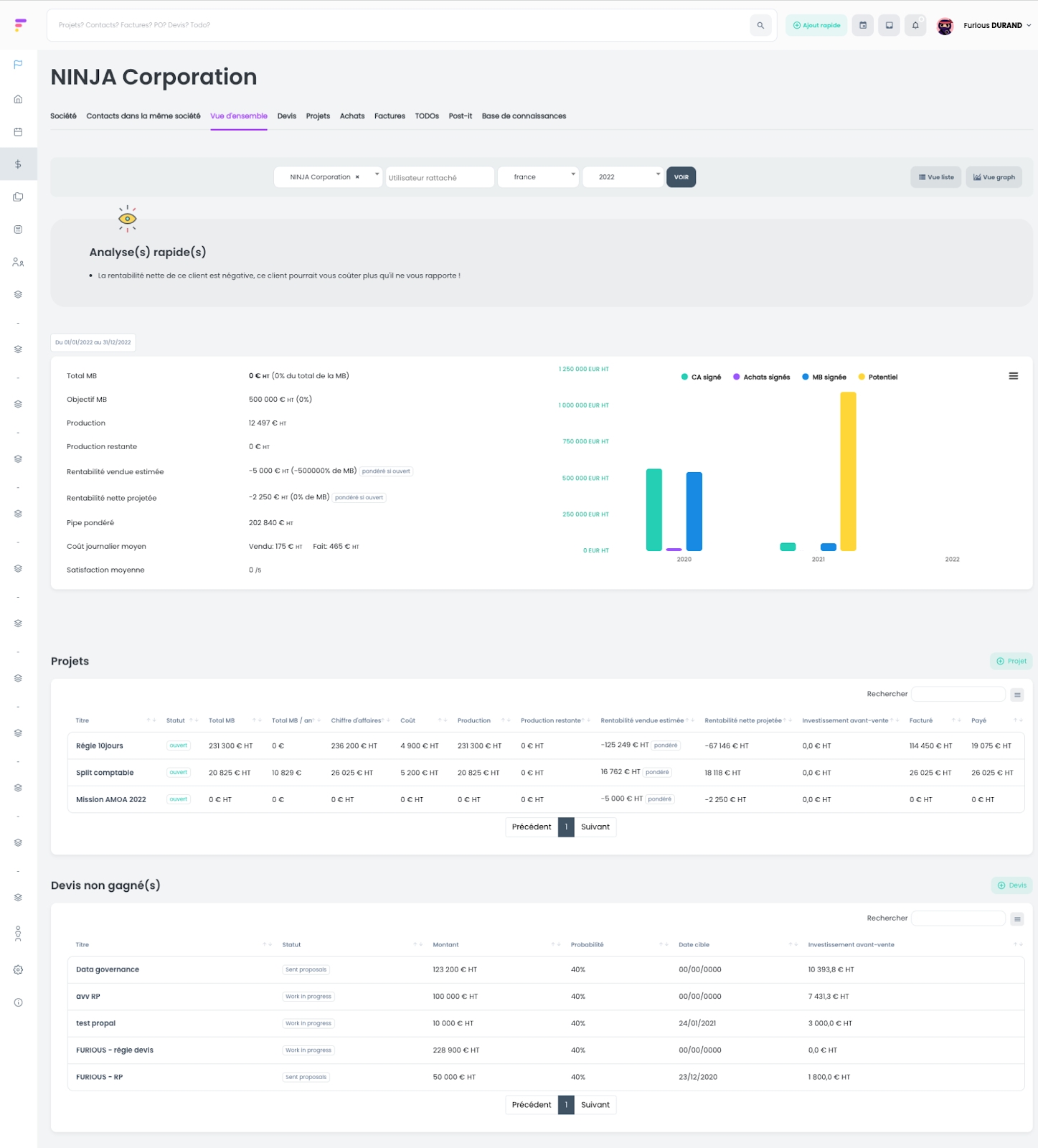1038x1148 pixels.
Task: Go to home icon in the sidebar
Action: [x=18, y=99]
